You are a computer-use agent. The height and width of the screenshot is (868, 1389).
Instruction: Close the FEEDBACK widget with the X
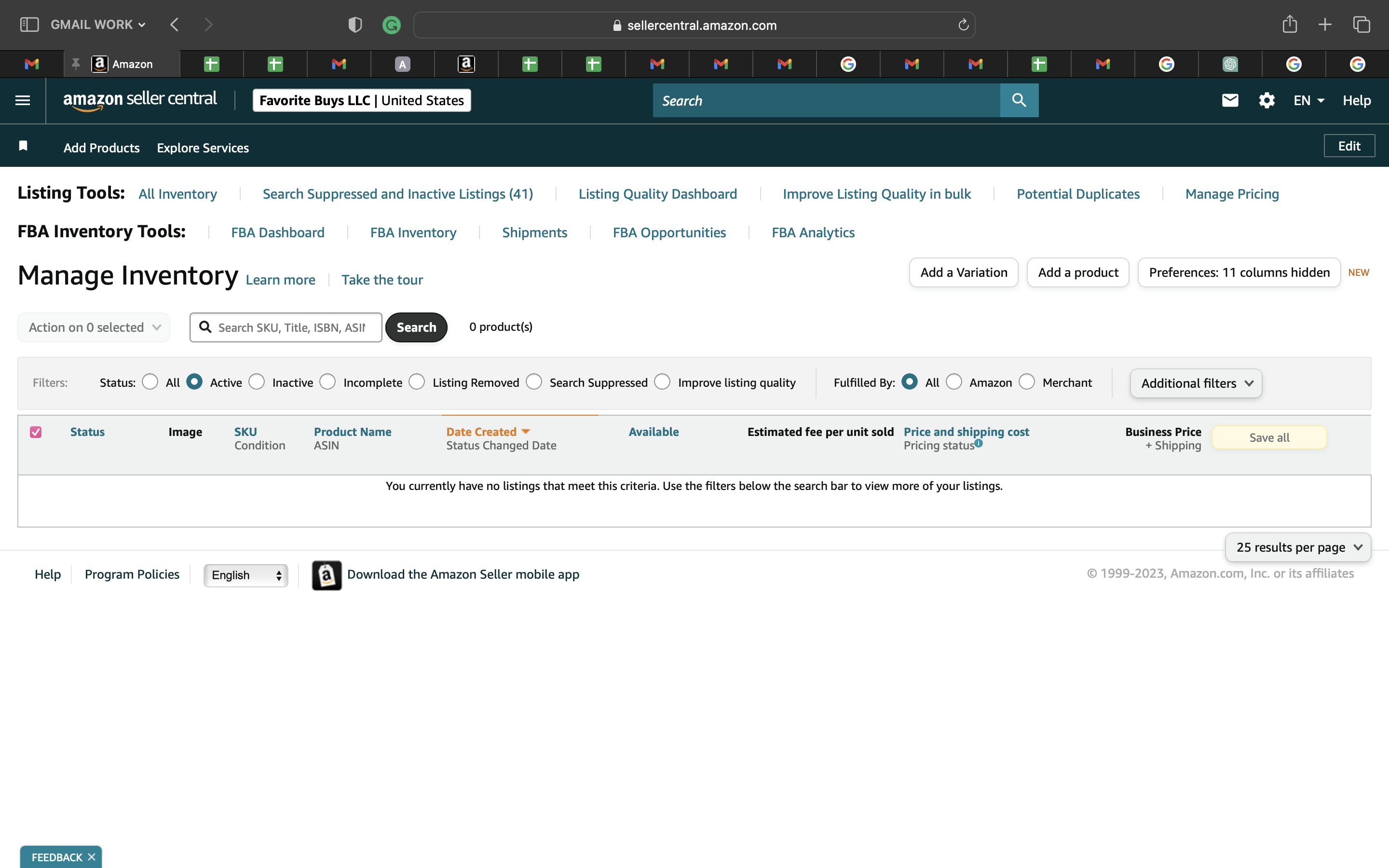(91, 856)
